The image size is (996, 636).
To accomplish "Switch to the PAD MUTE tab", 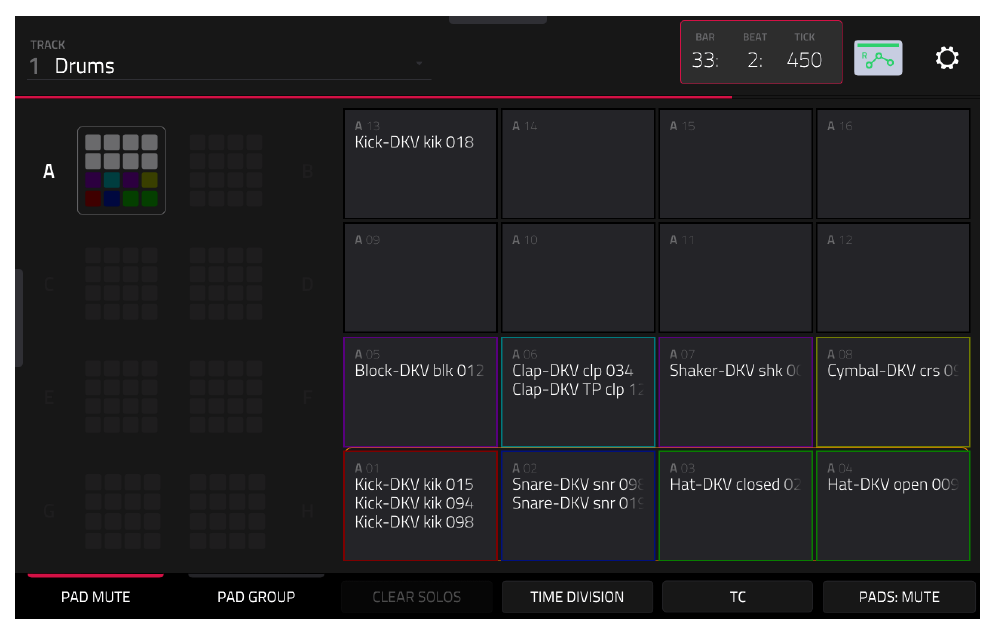I will 95,597.
